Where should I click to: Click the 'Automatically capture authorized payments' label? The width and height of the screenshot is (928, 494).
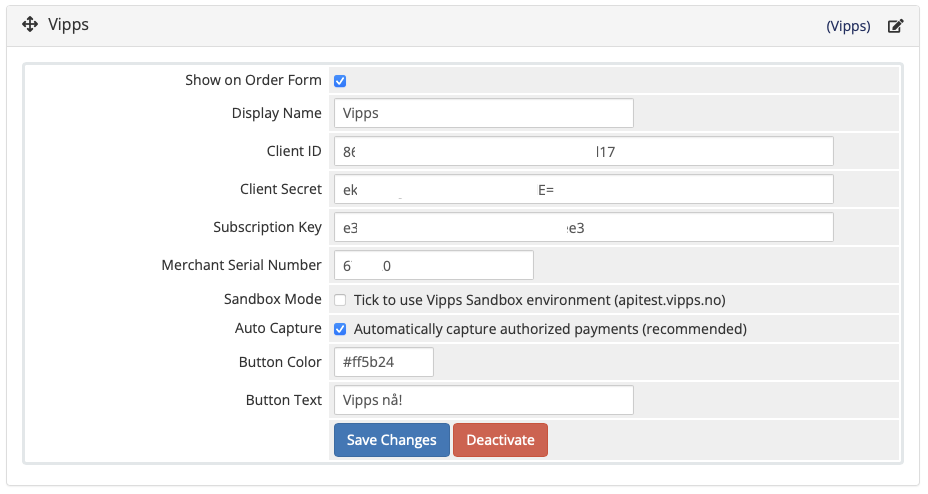tap(550, 329)
